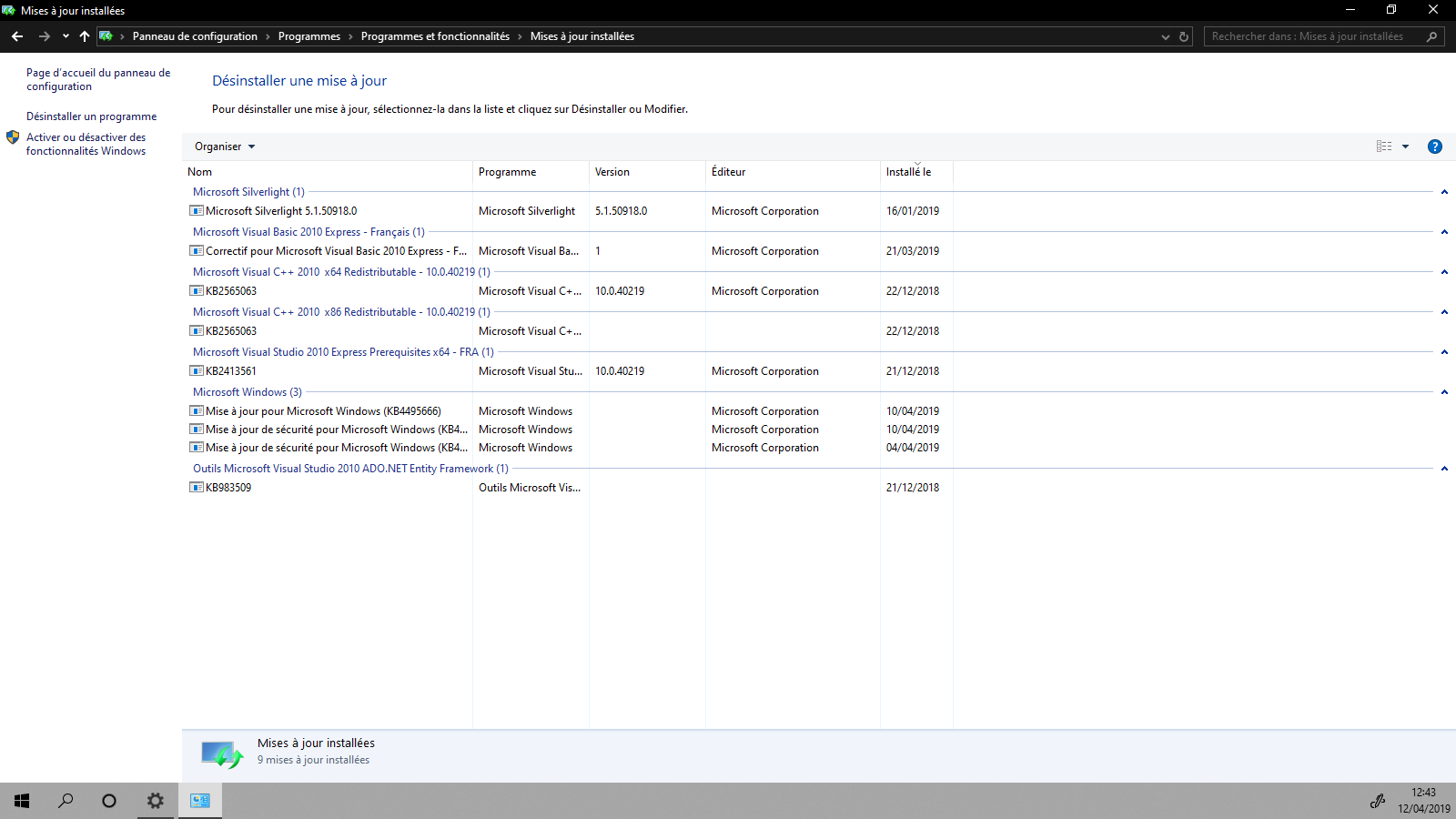
Task: Open 'Panneau de configuration' breadcrumb
Action: tap(195, 36)
